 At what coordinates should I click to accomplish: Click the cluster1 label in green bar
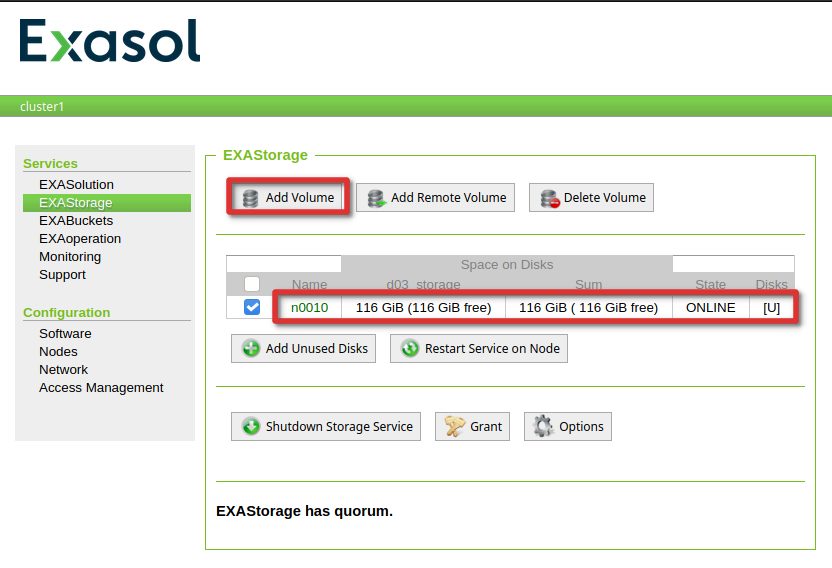tap(42, 106)
